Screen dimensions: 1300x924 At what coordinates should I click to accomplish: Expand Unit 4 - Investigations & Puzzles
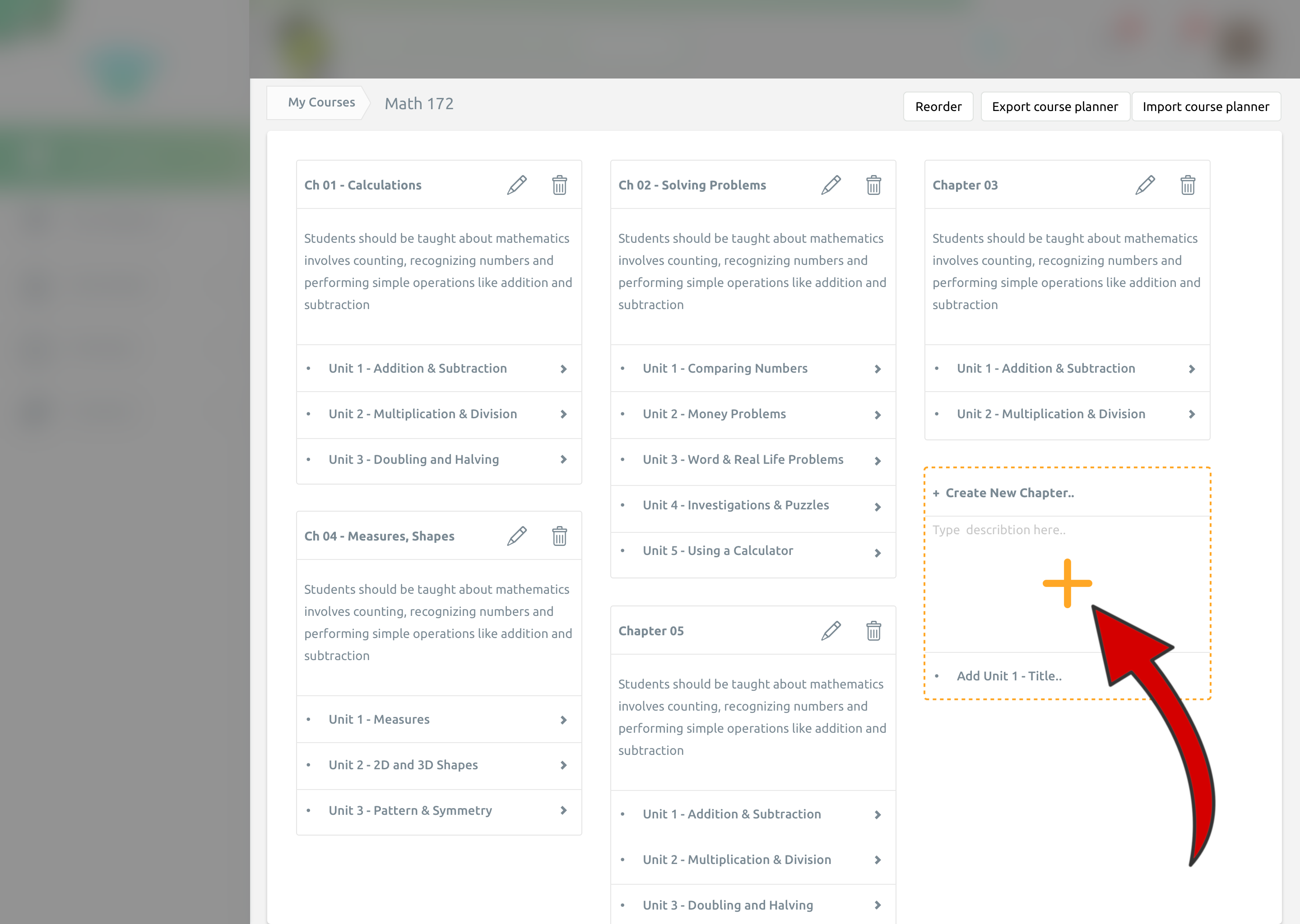click(877, 506)
